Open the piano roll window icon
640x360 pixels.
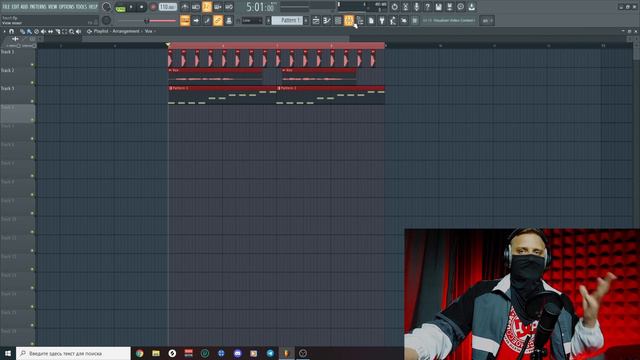tap(327, 20)
